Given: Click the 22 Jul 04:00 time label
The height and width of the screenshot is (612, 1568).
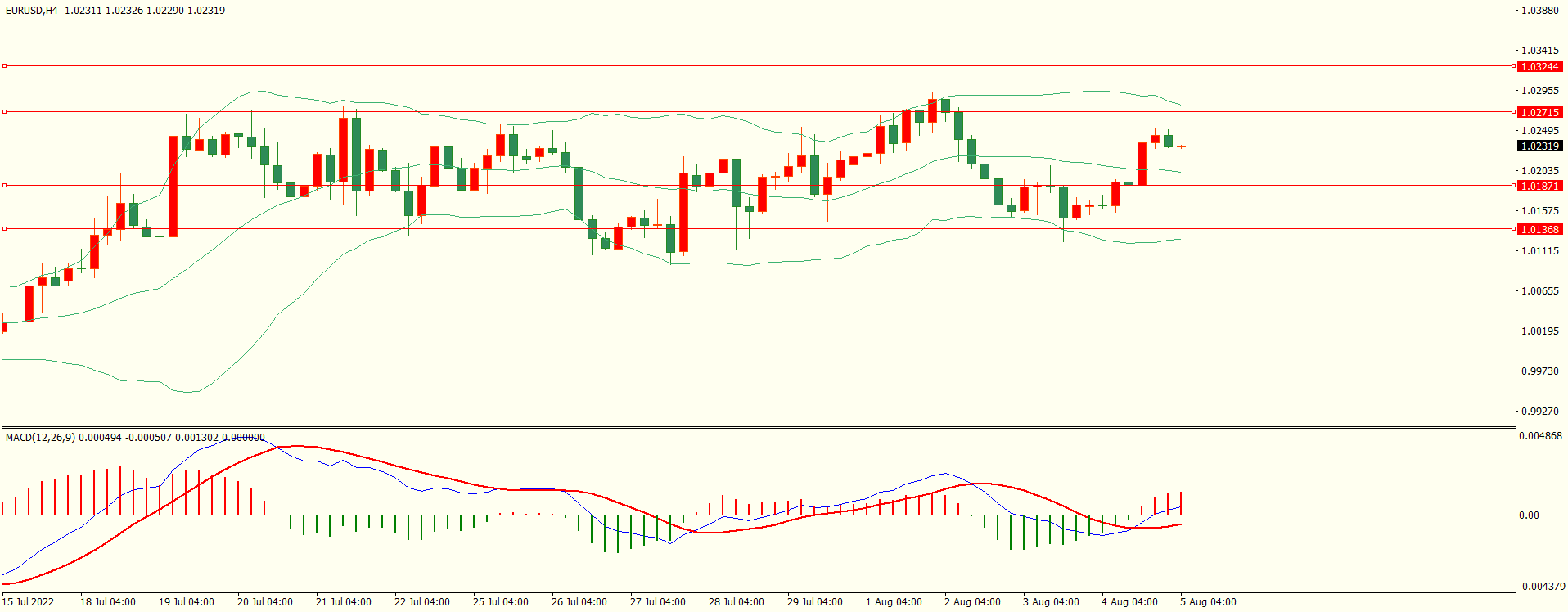Looking at the screenshot, I should 422,601.
